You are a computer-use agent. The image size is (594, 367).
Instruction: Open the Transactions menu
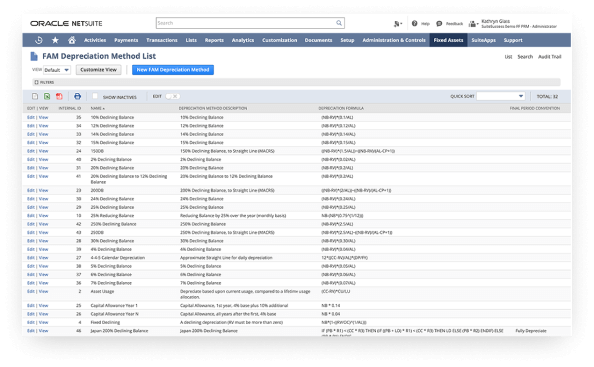click(x=162, y=40)
